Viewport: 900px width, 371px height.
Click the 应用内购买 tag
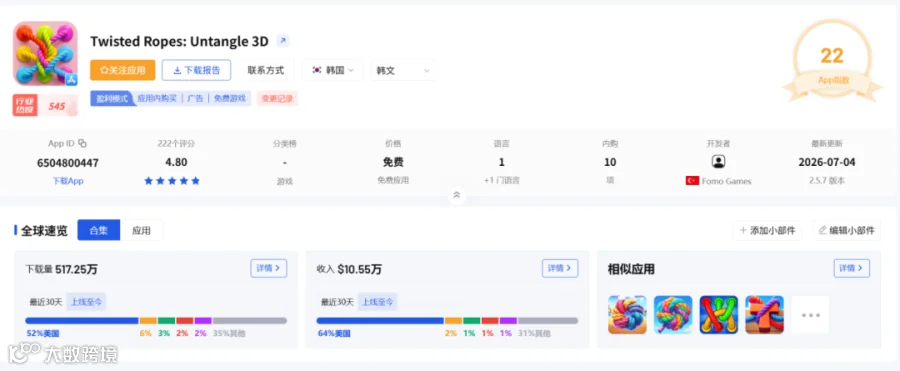pyautogui.click(x=157, y=98)
